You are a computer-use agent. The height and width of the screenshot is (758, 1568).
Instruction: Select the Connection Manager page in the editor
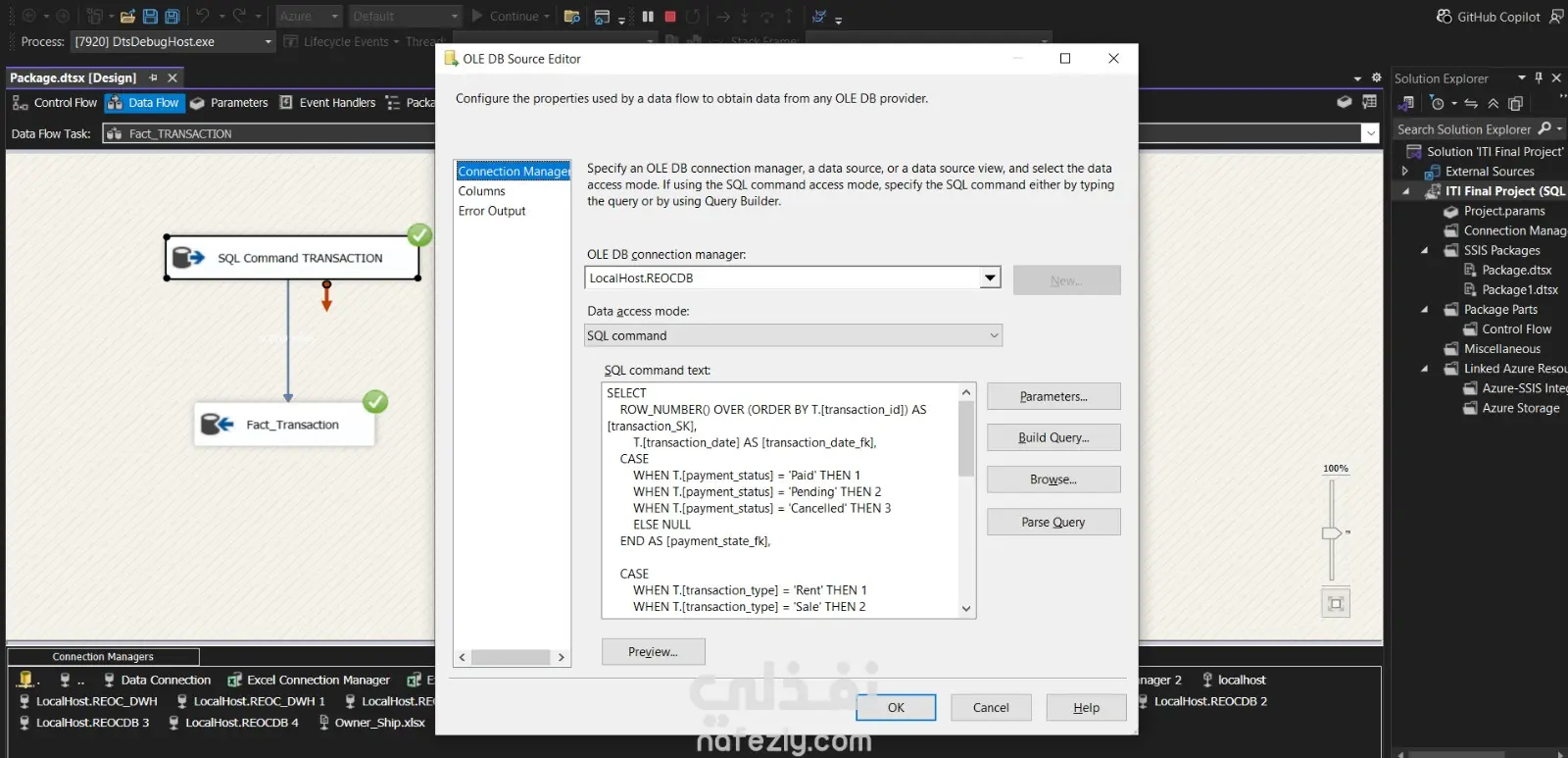coord(514,171)
